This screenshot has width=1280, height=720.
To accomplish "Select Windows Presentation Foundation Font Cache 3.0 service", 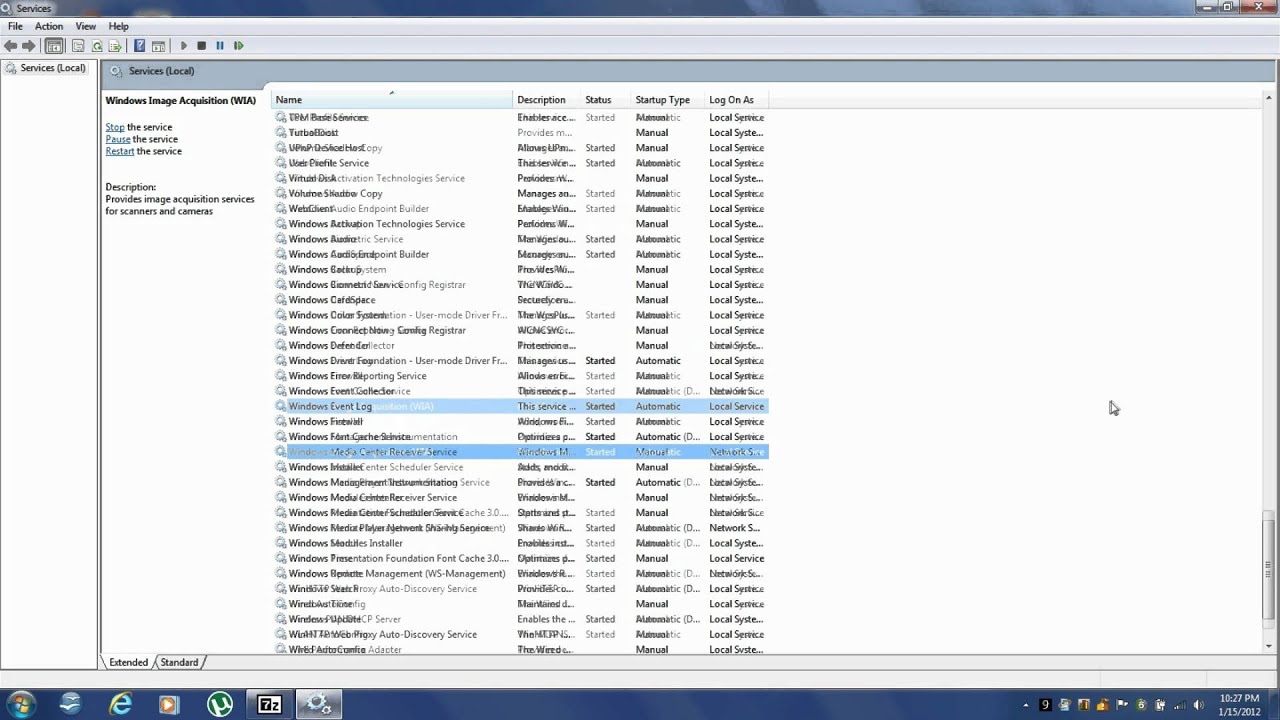I will pos(520,559).
